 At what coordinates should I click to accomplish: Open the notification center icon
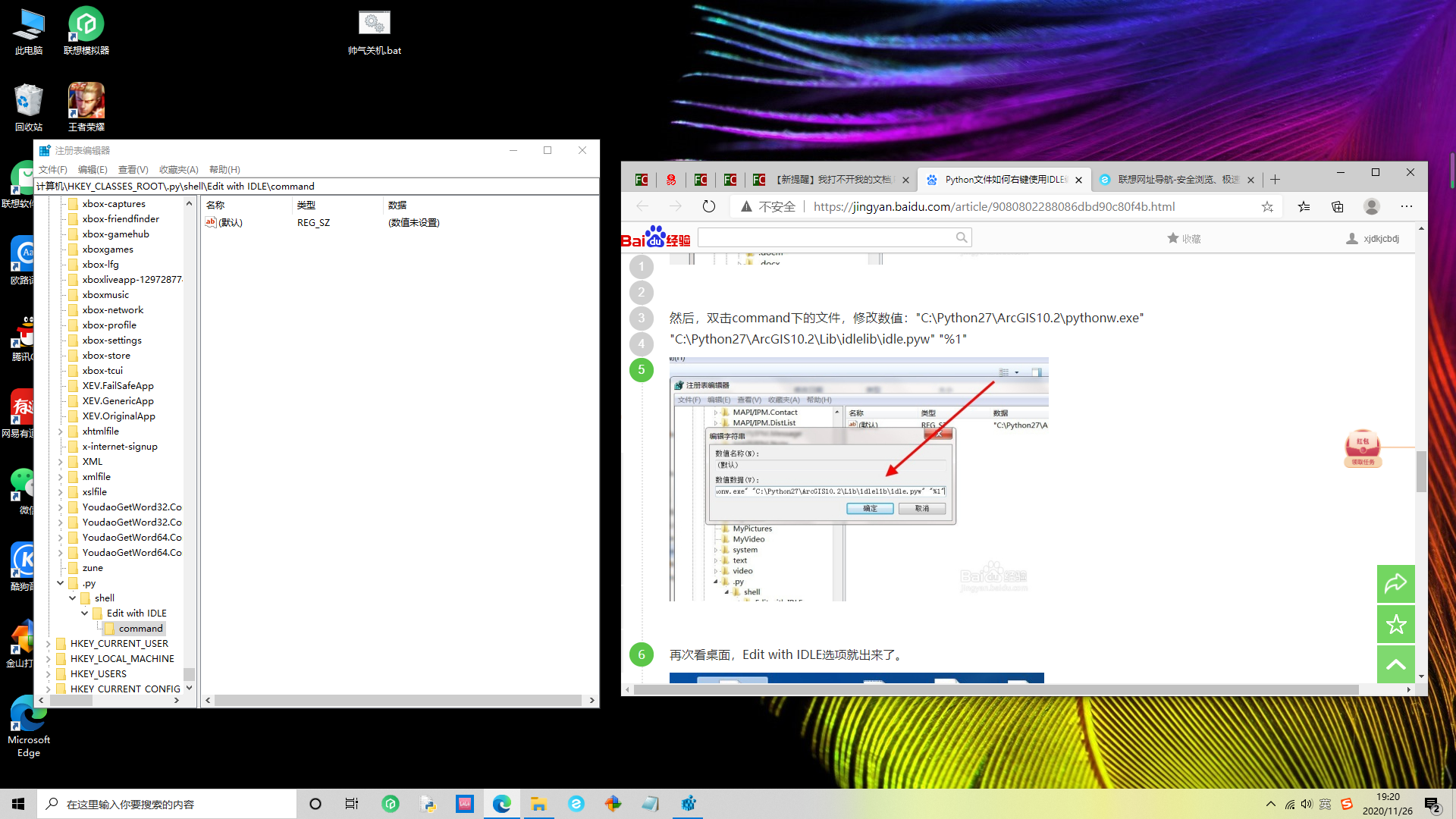coord(1432,805)
